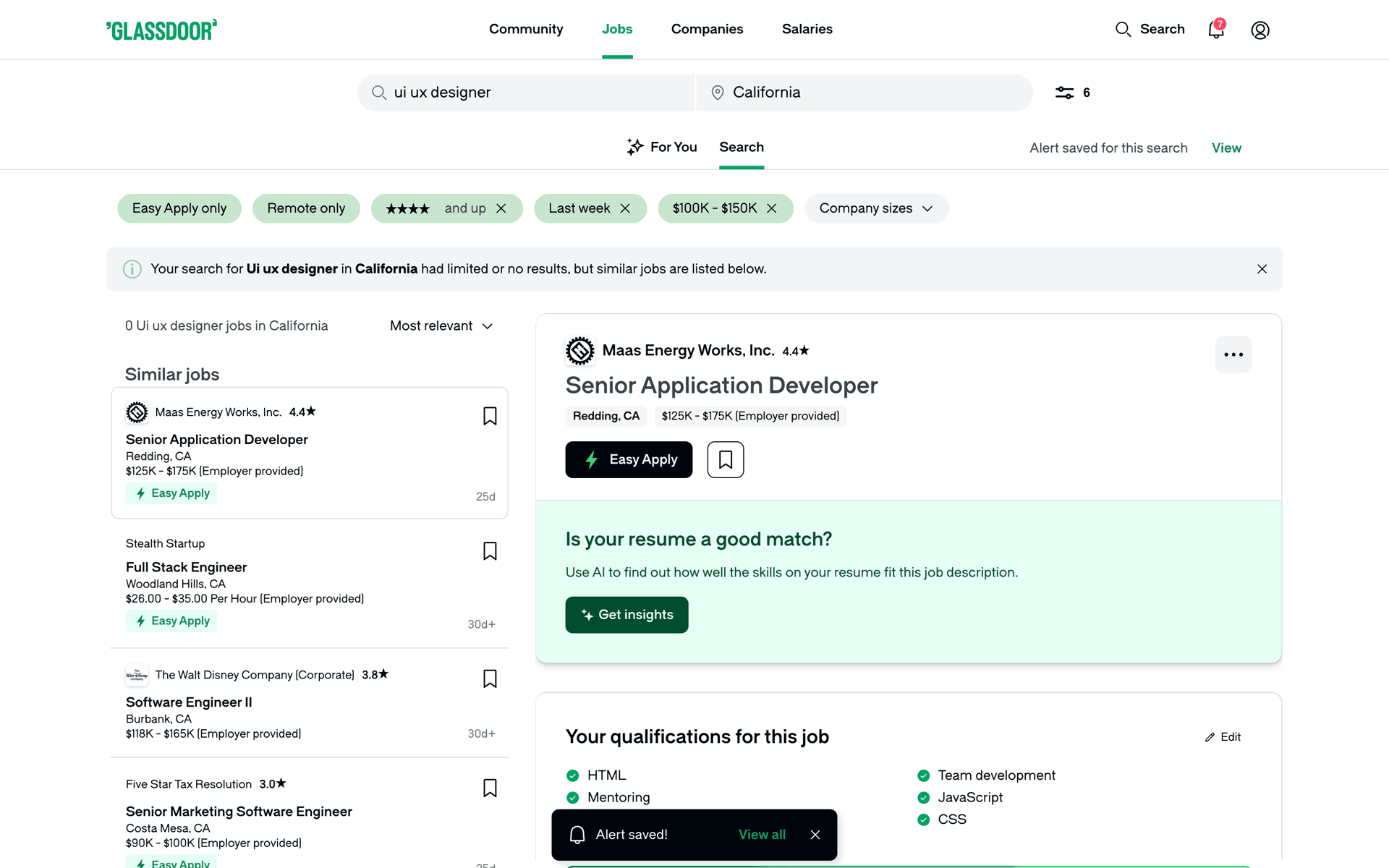Screen dimensions: 1389x868
Task: Open the Full Stack Engineer job card
Action: [310, 584]
